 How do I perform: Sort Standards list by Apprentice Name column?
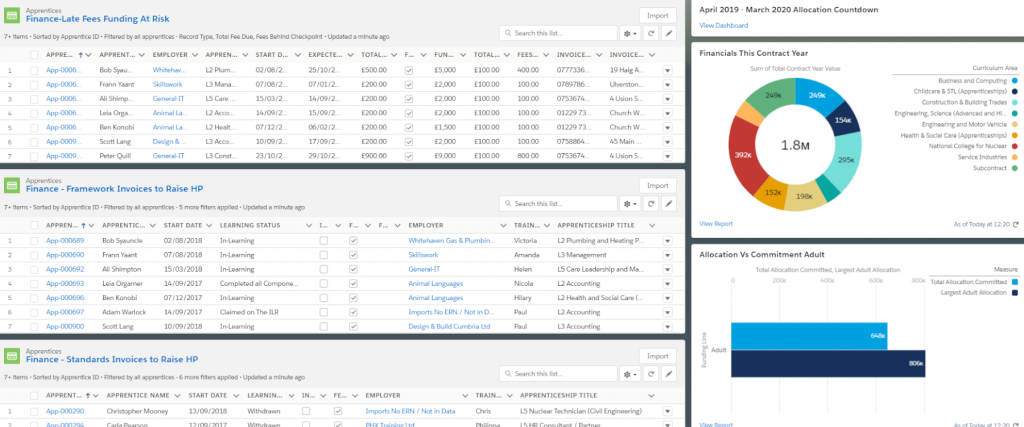pos(138,396)
